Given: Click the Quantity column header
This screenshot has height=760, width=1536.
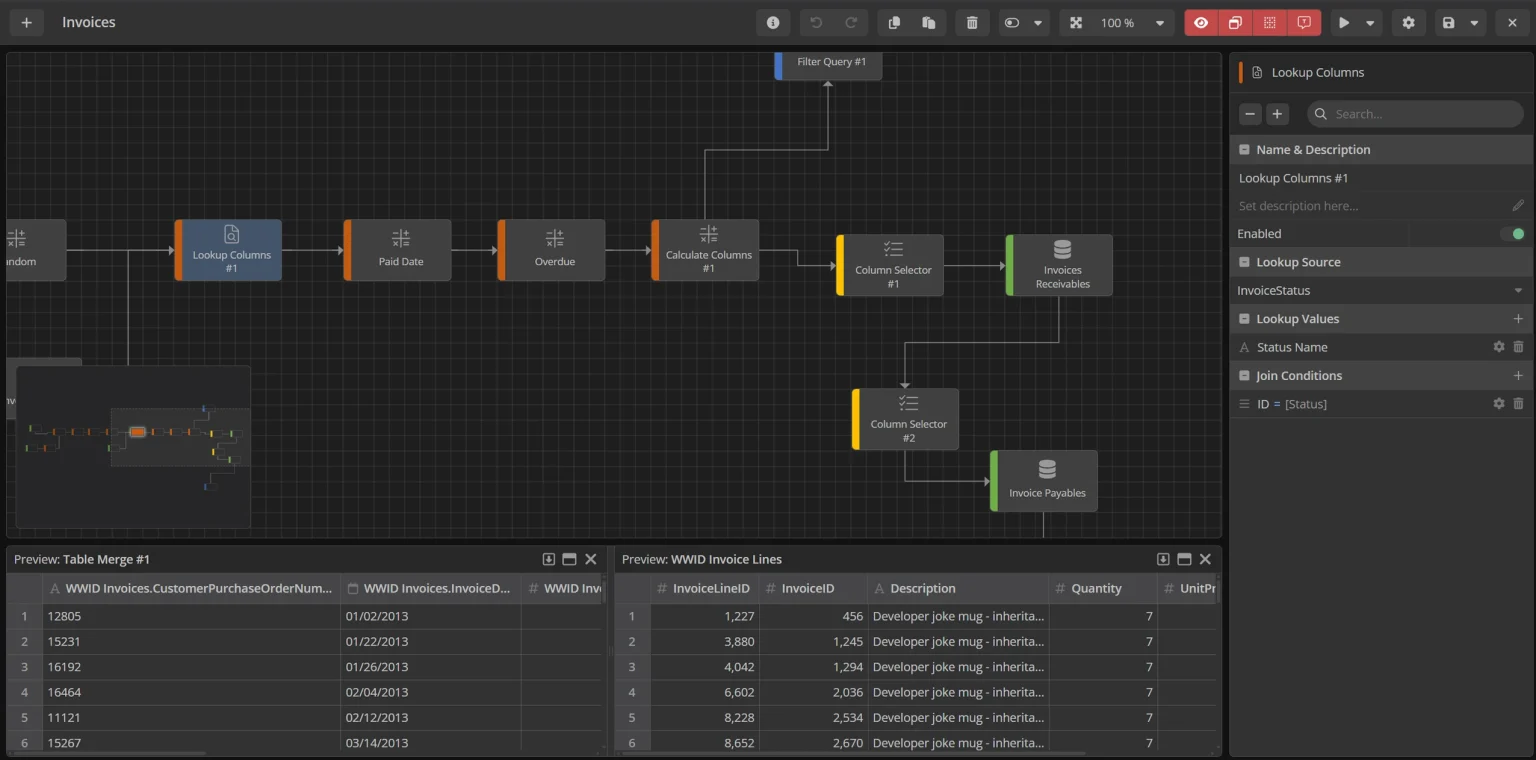Looking at the screenshot, I should pos(1103,589).
